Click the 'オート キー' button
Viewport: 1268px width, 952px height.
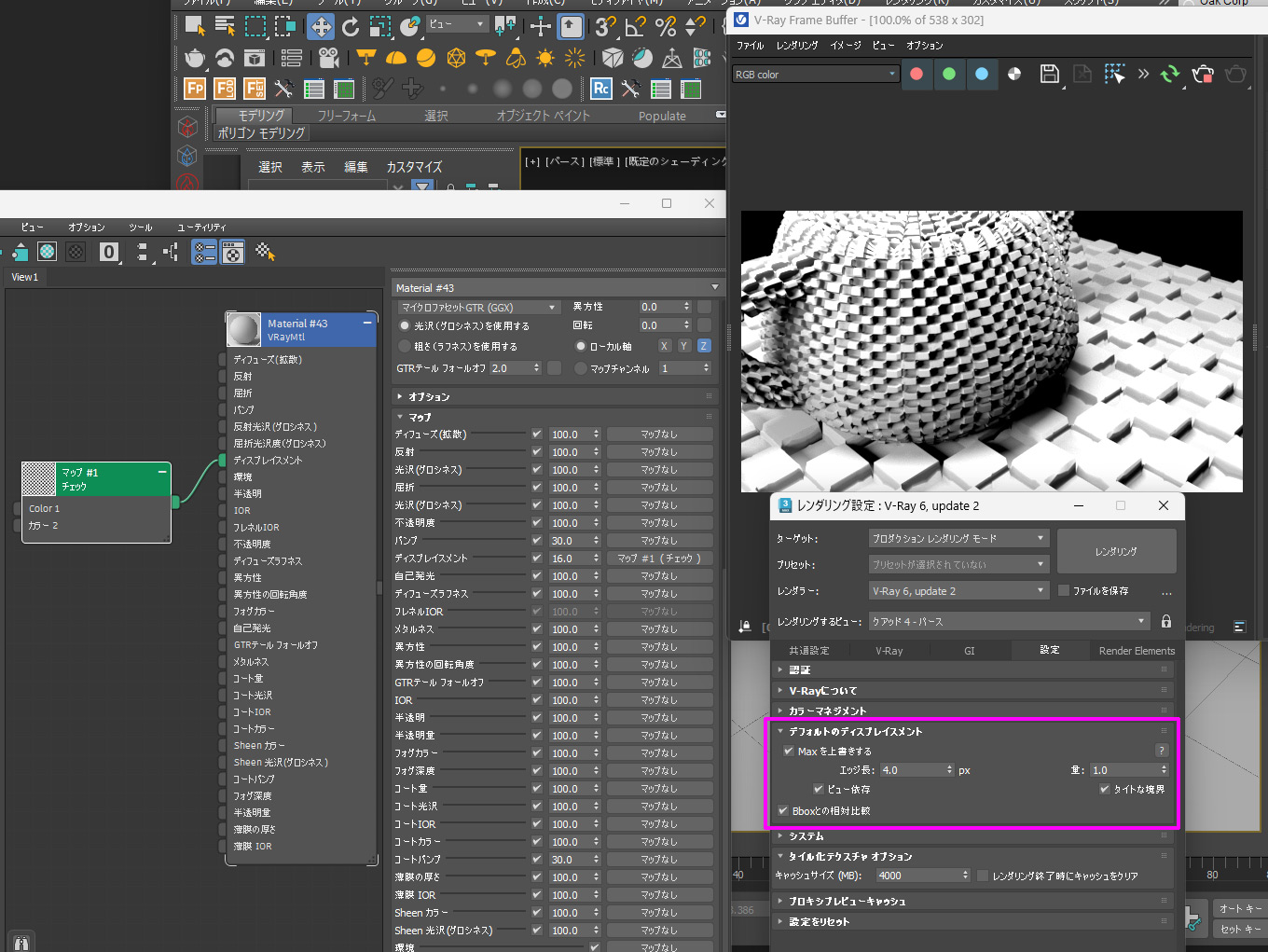[x=1241, y=908]
